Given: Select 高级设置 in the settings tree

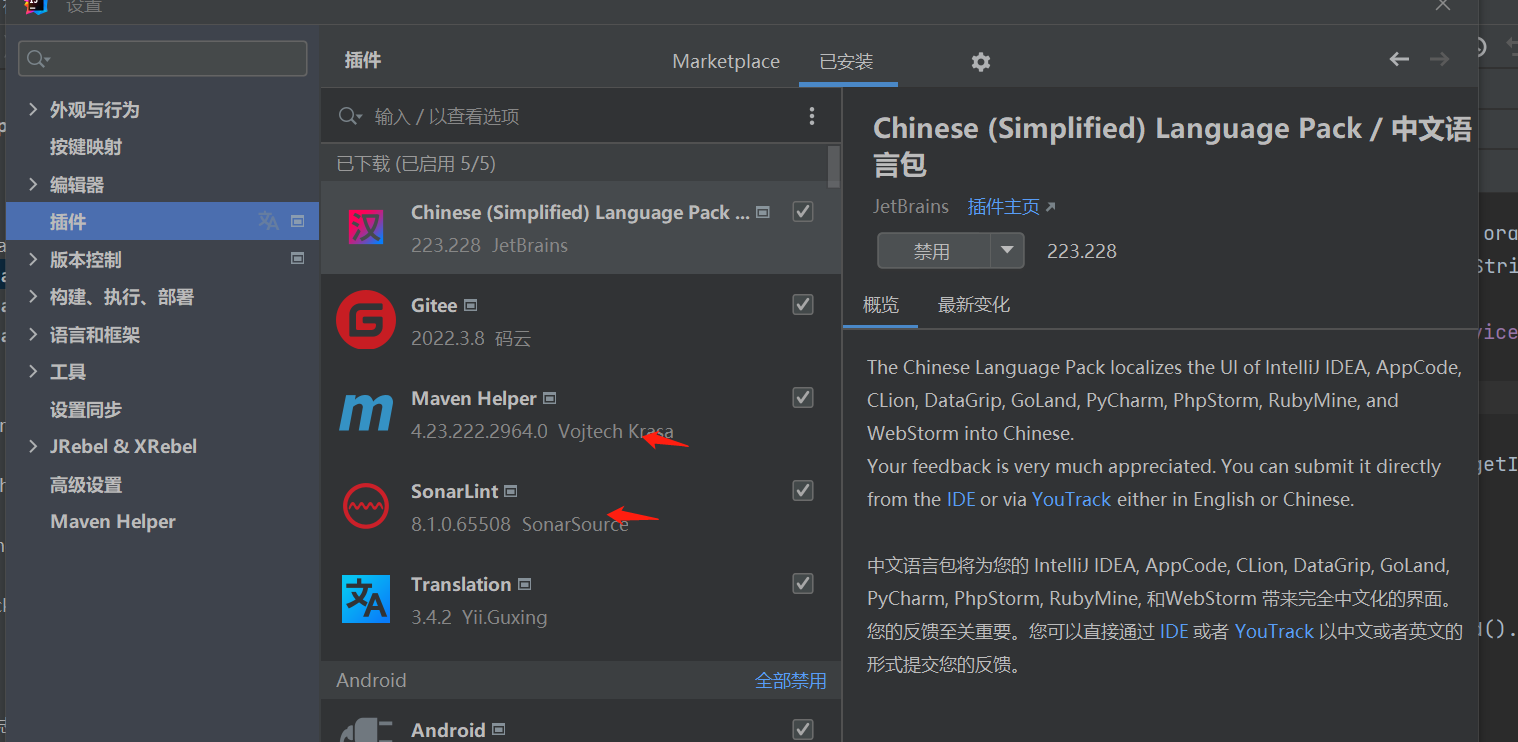Looking at the screenshot, I should (x=86, y=484).
